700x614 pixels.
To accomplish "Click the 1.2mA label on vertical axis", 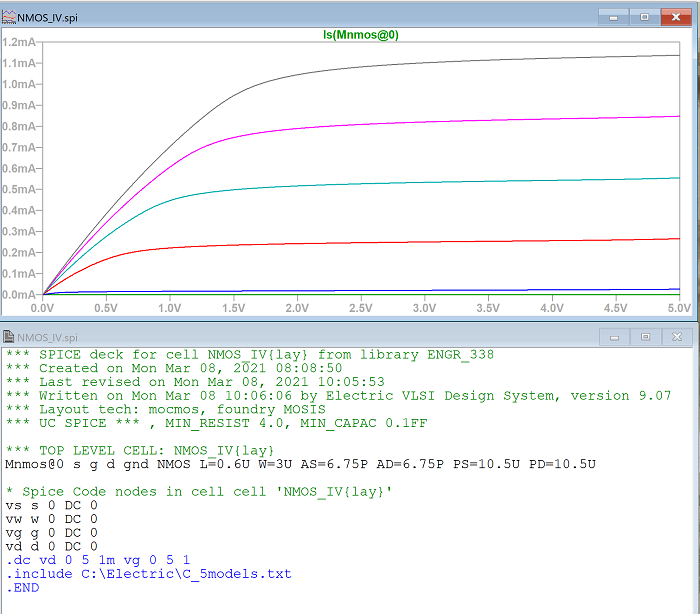I will 20,42.
